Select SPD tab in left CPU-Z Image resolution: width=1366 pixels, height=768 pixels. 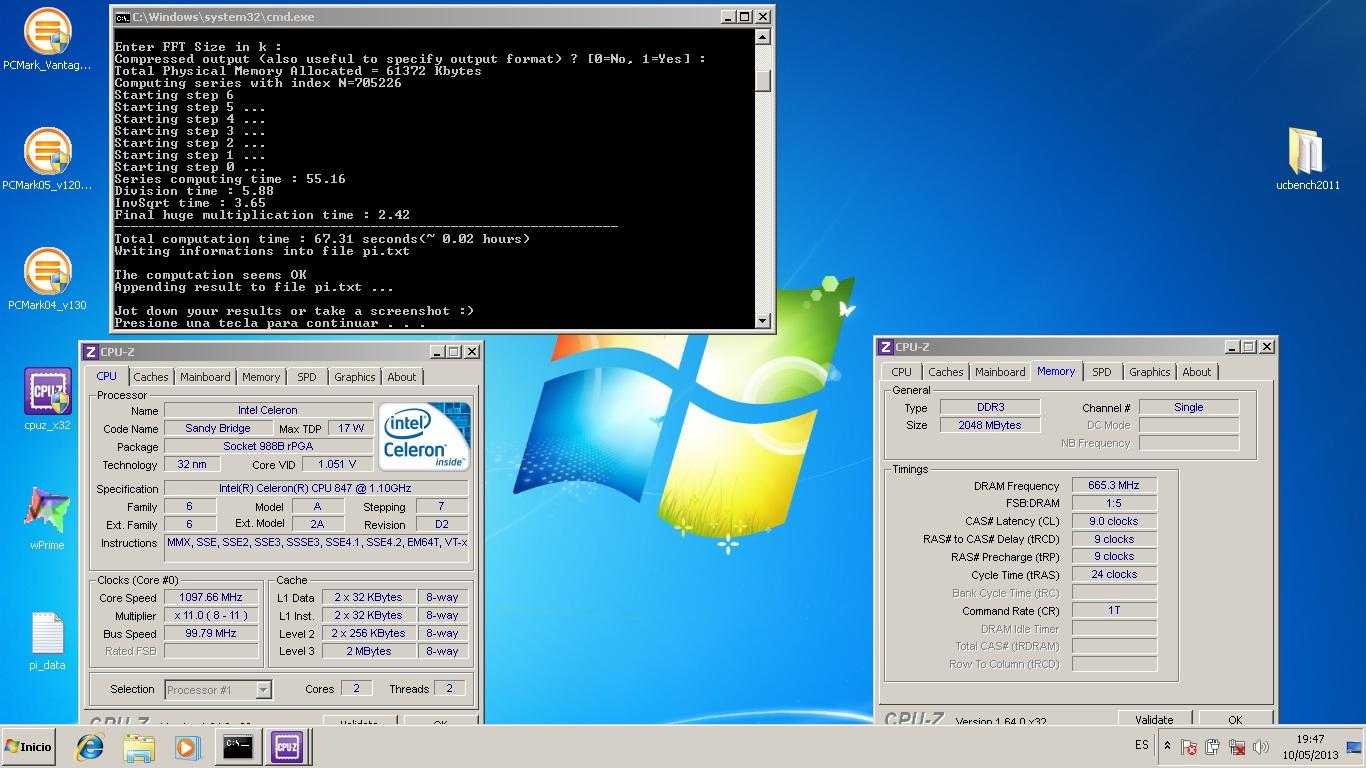pos(307,377)
